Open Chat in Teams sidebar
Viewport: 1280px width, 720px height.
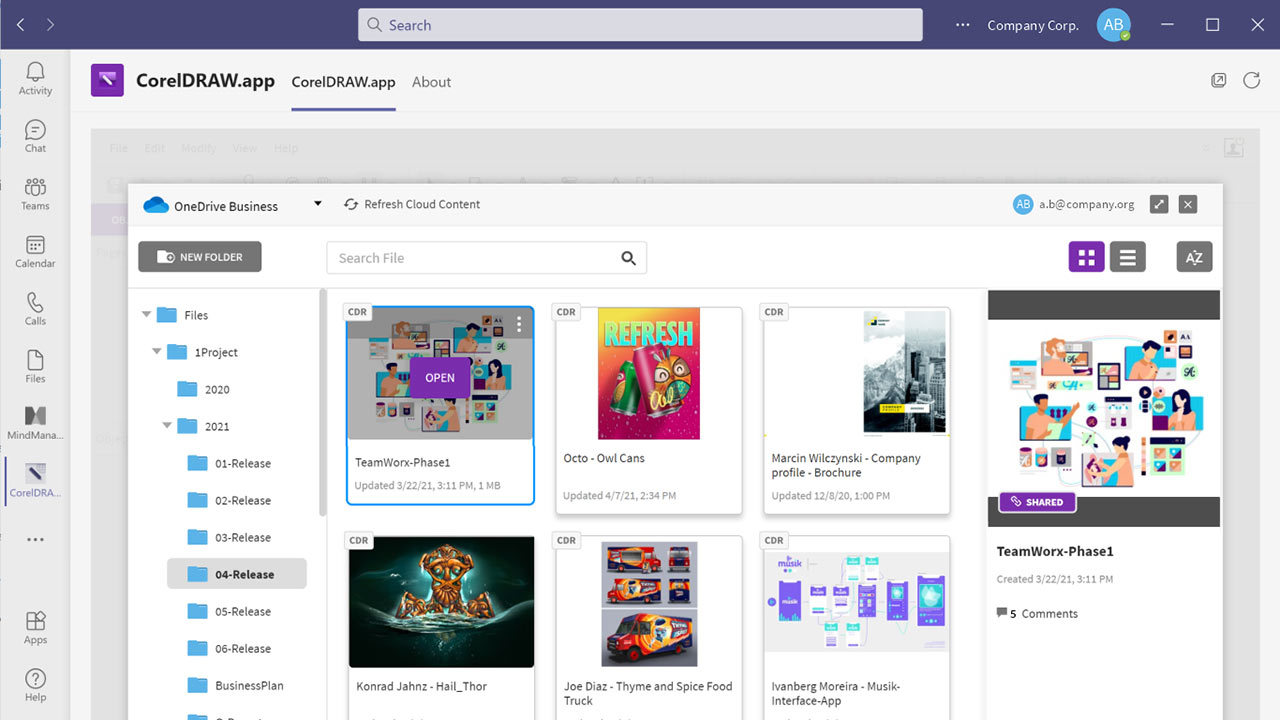[35, 136]
